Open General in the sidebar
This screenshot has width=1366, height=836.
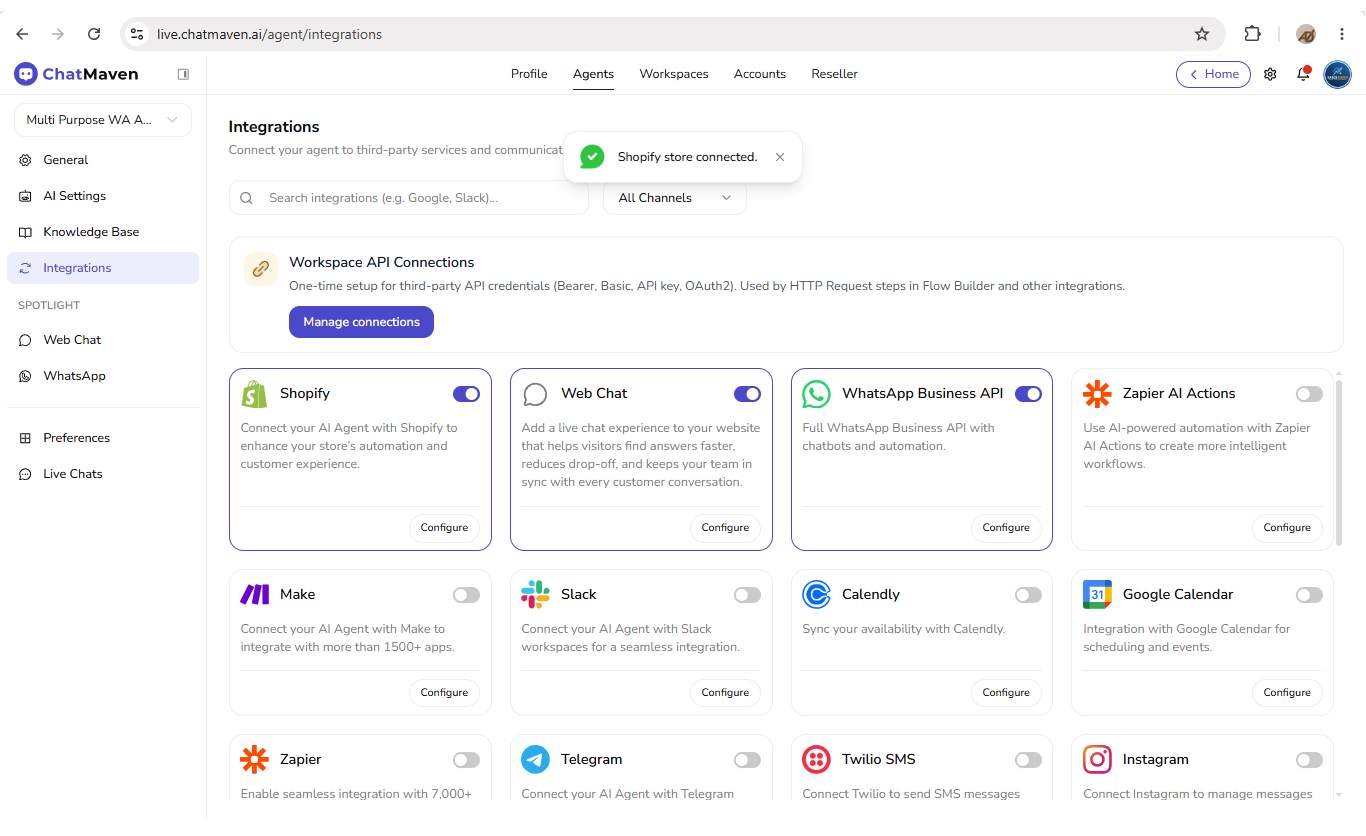click(x=103, y=160)
